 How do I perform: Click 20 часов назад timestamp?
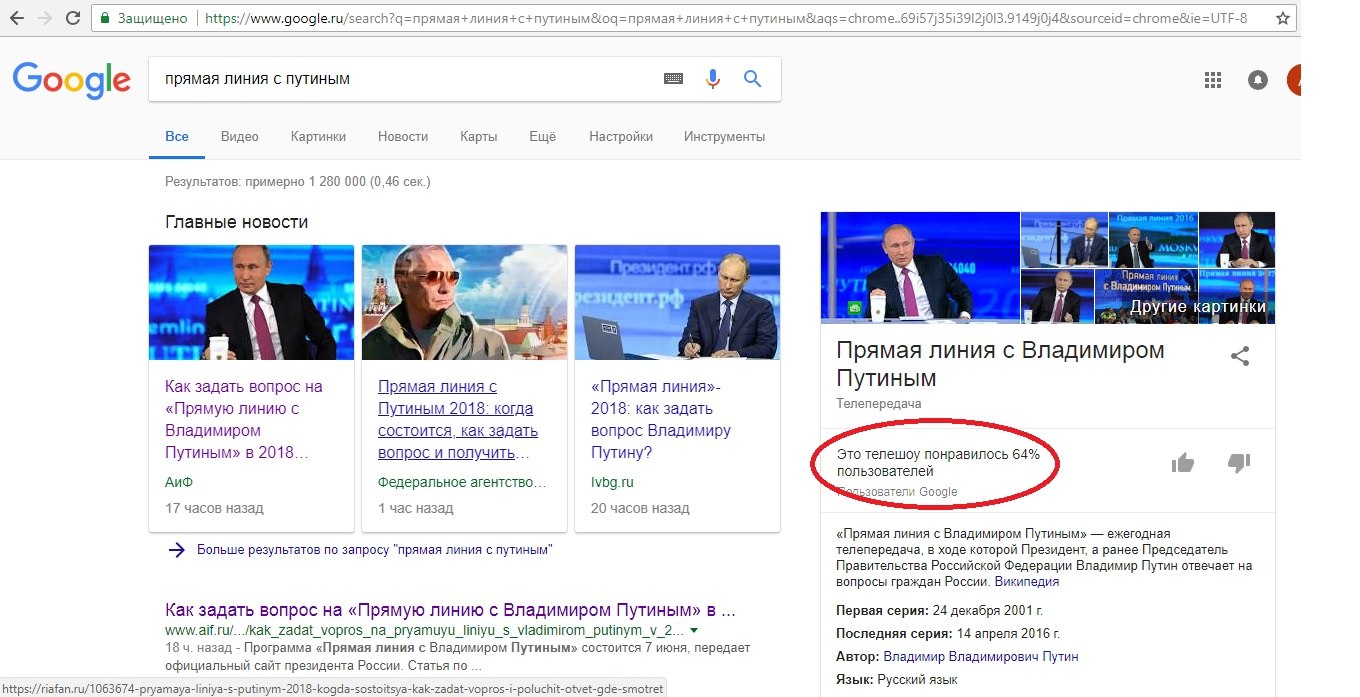tap(640, 508)
